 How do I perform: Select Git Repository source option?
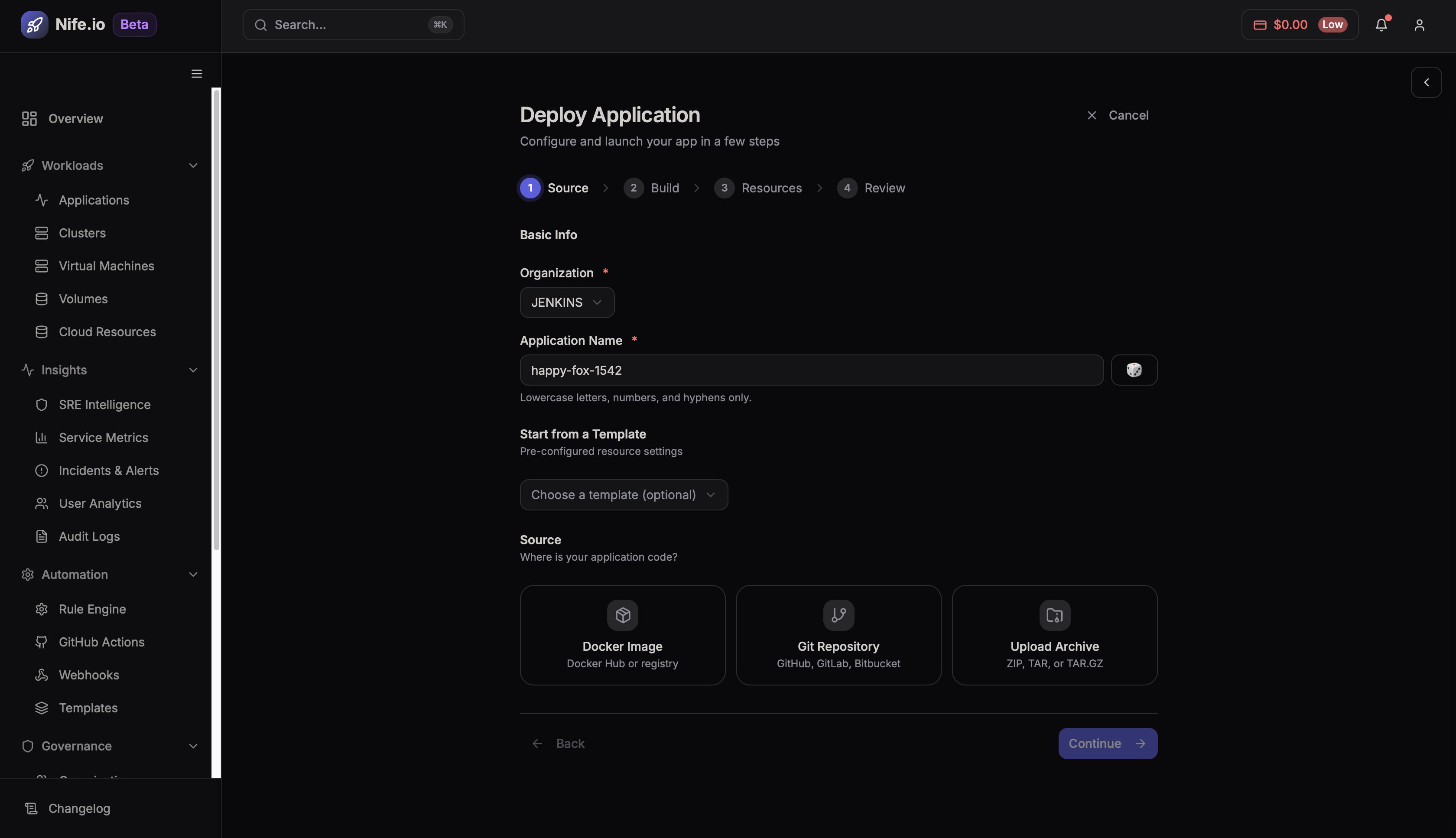[x=838, y=635]
